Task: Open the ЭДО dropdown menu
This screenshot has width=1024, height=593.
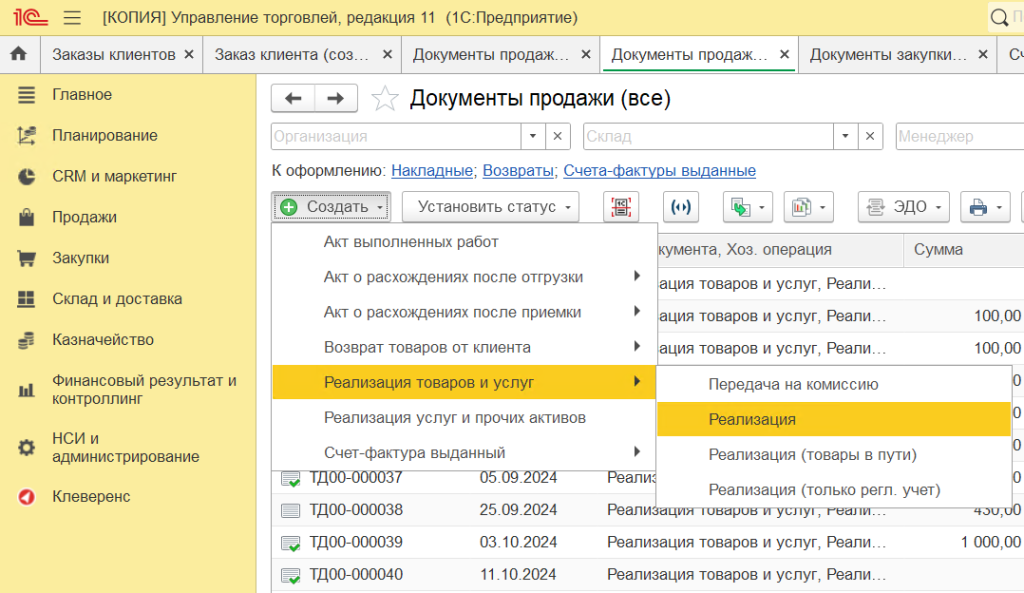Action: click(904, 207)
